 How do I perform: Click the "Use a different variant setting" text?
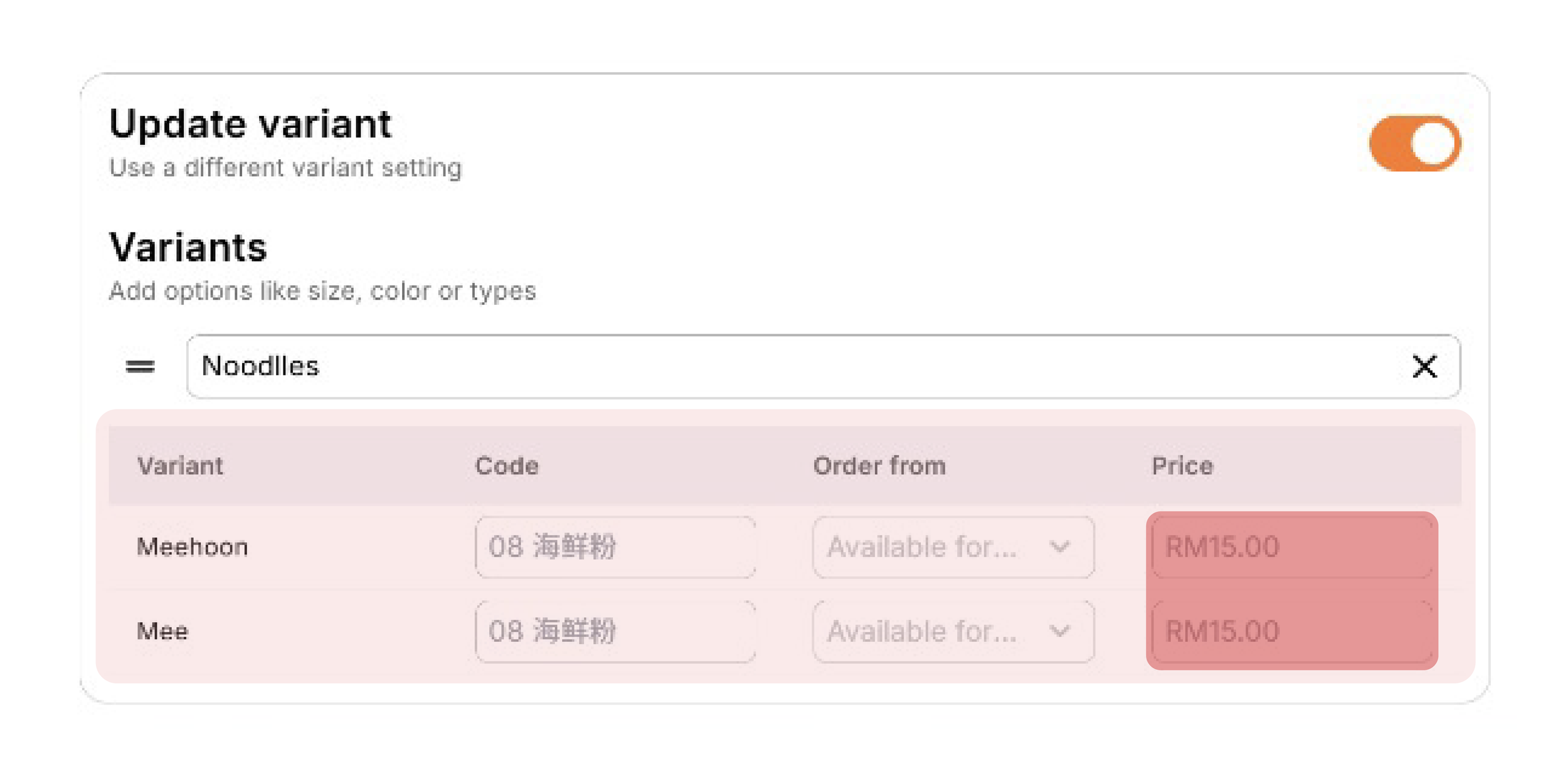pos(285,168)
